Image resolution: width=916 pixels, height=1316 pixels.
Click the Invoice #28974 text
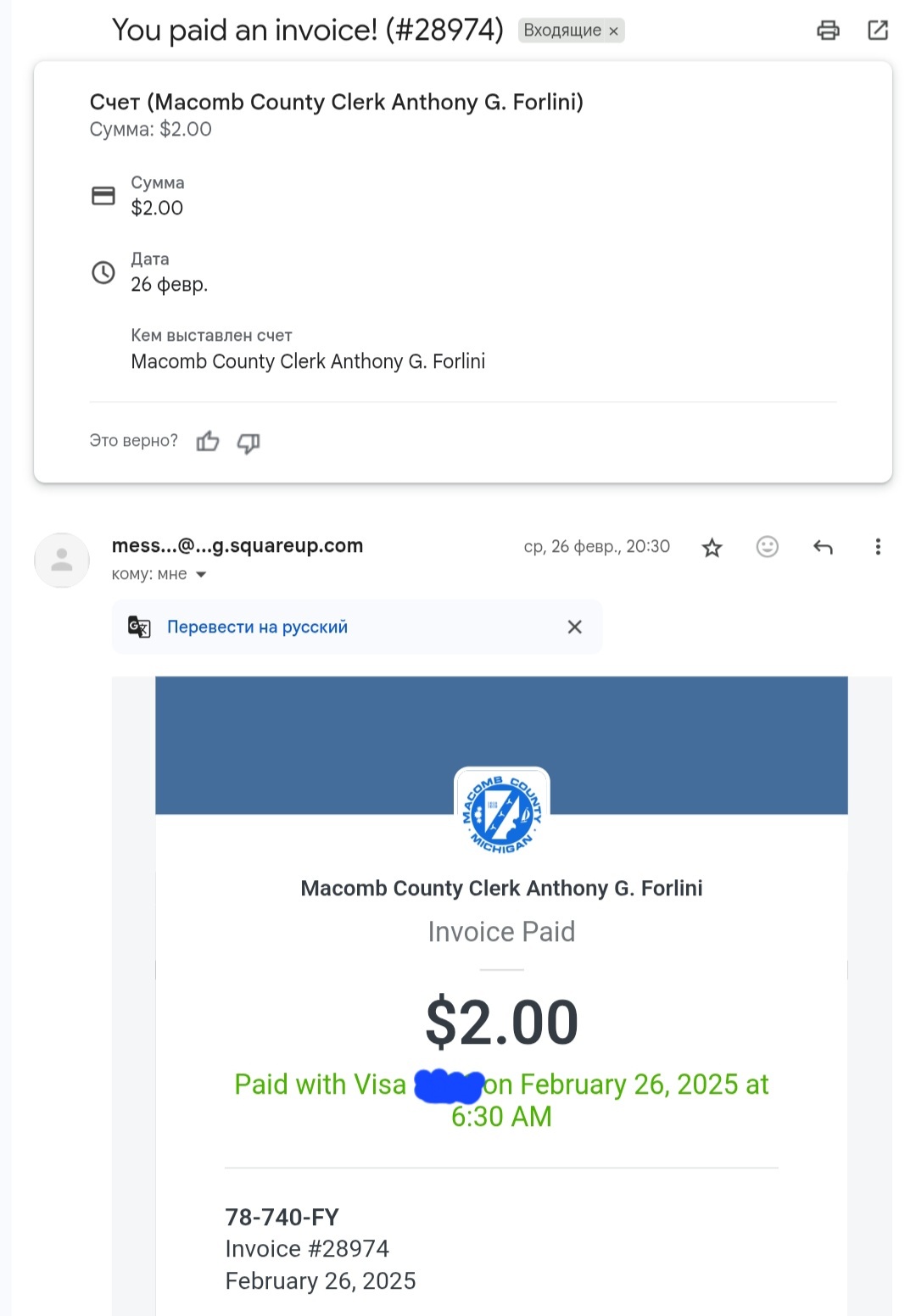pyautogui.click(x=307, y=1248)
